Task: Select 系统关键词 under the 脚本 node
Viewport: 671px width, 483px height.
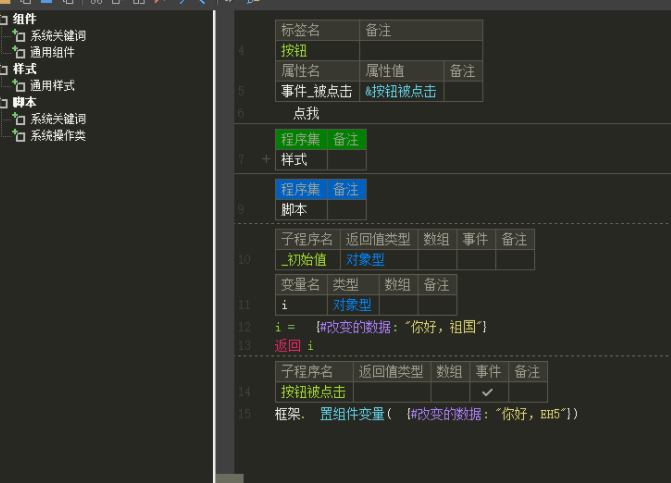Action: click(x=58, y=119)
